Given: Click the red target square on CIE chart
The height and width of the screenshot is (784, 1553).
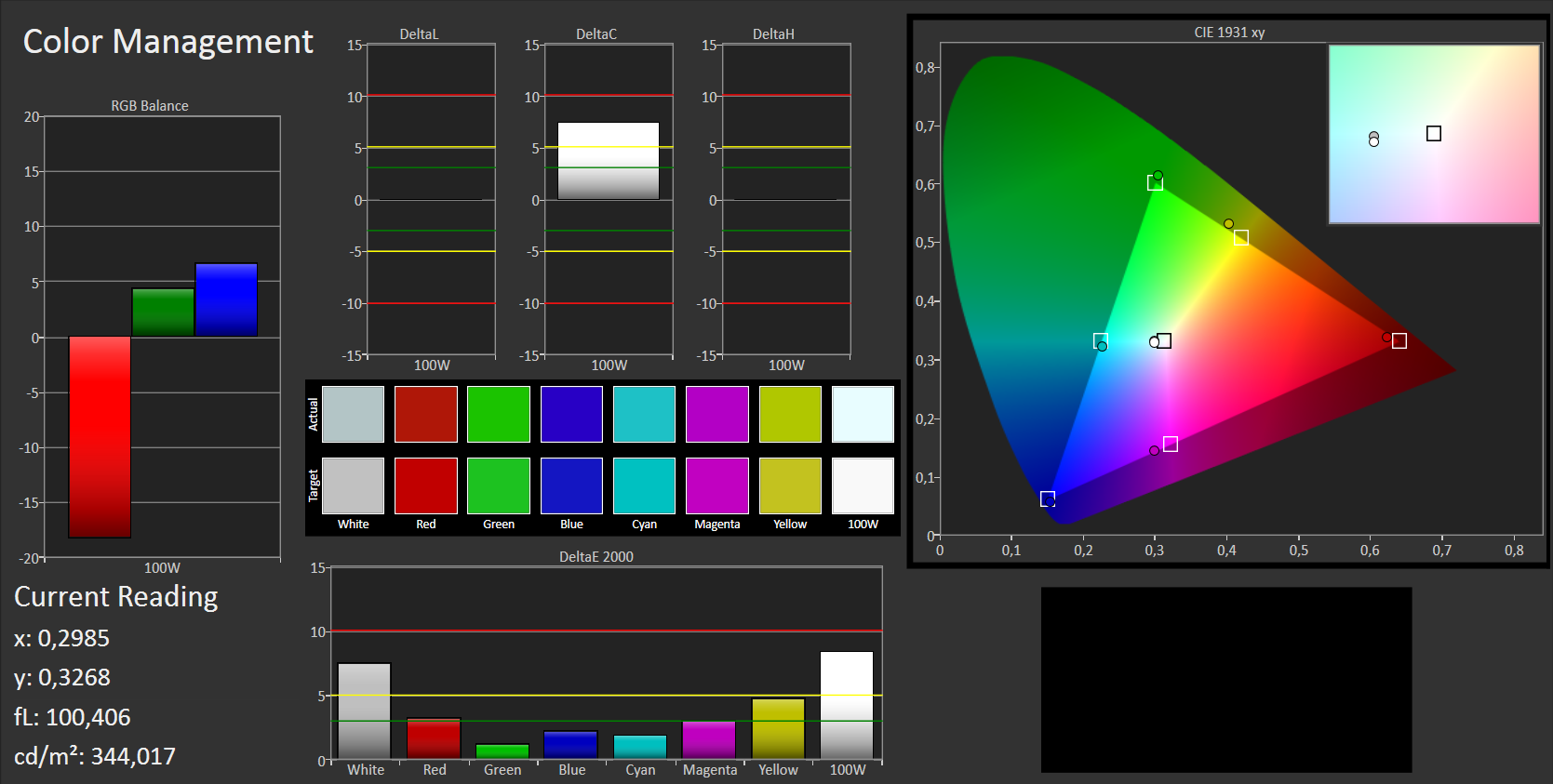Looking at the screenshot, I should point(1399,341).
